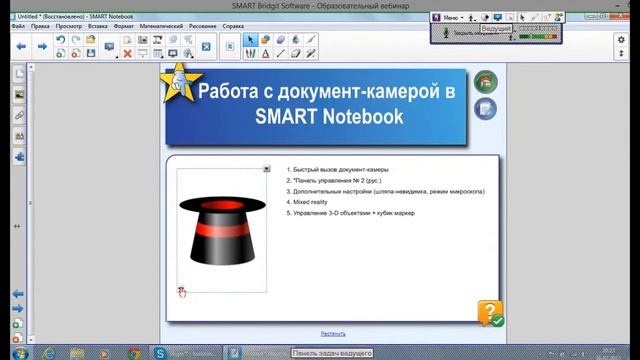This screenshot has height=360, width=640.
Task: Select the Text tool with letter A
Action: point(265,53)
